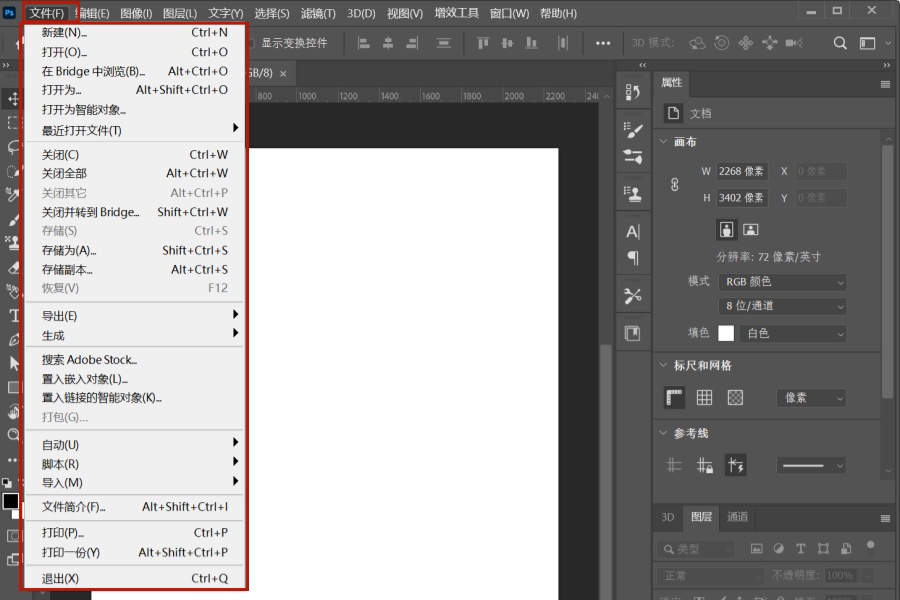
Task: Open the Brushes panel icon
Action: pos(633,156)
